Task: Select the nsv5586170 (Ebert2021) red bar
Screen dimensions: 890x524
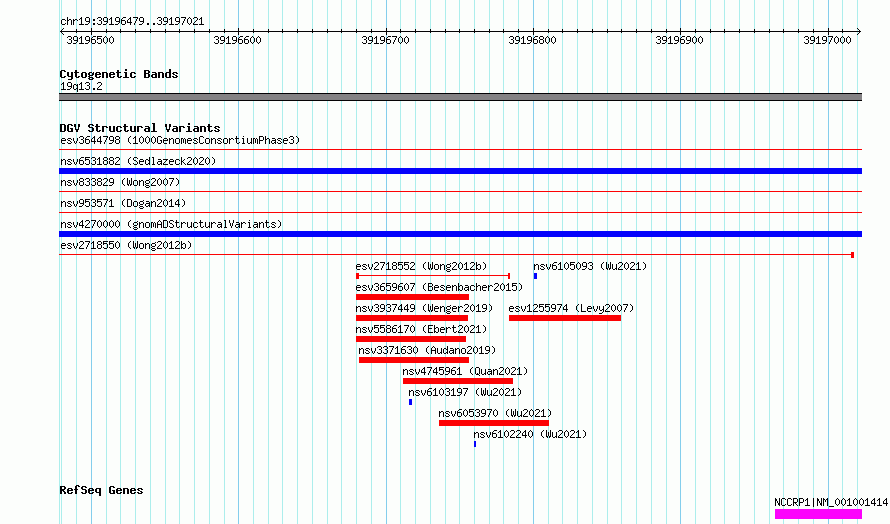Action: click(411, 339)
